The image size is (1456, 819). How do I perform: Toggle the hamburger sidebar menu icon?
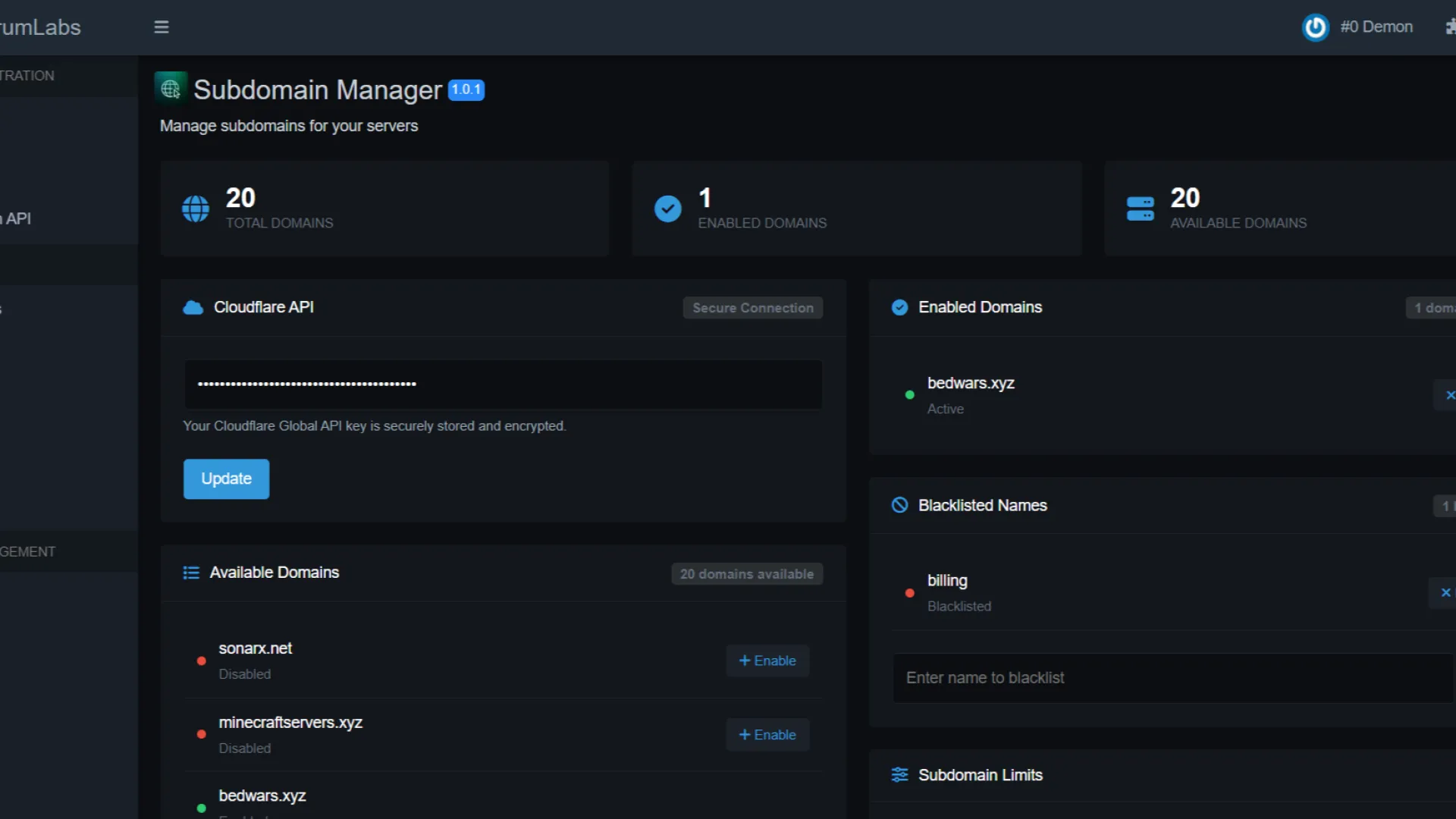[162, 27]
